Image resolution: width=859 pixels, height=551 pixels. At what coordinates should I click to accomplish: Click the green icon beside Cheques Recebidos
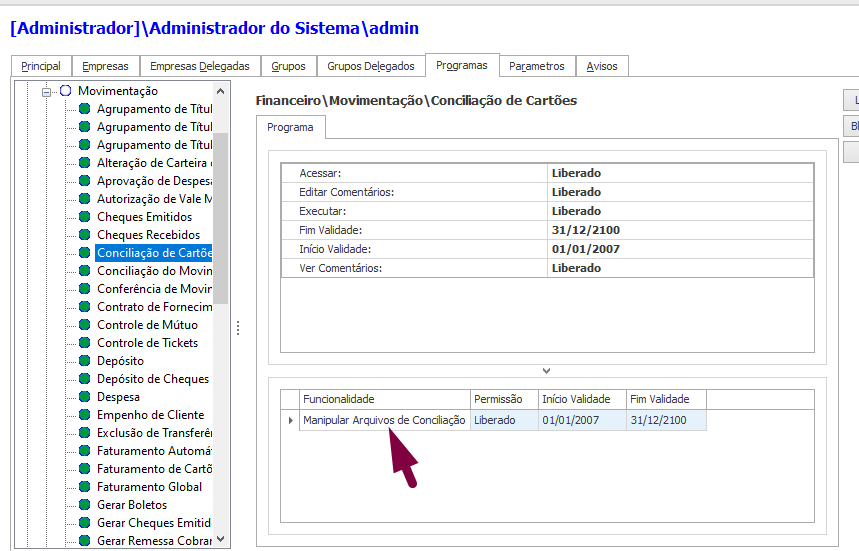85,235
